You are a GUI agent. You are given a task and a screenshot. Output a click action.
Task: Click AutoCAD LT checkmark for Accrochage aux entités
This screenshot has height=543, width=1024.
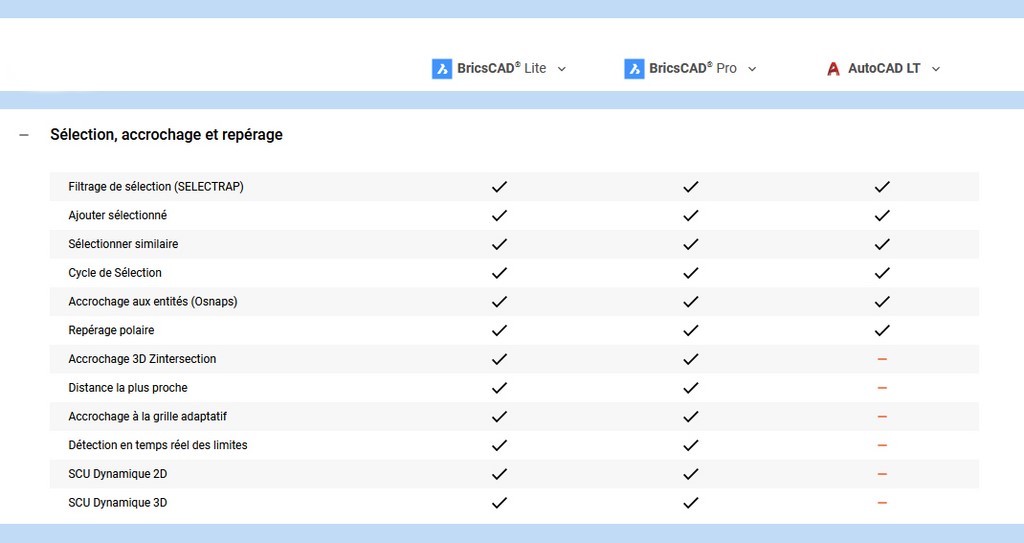882,302
